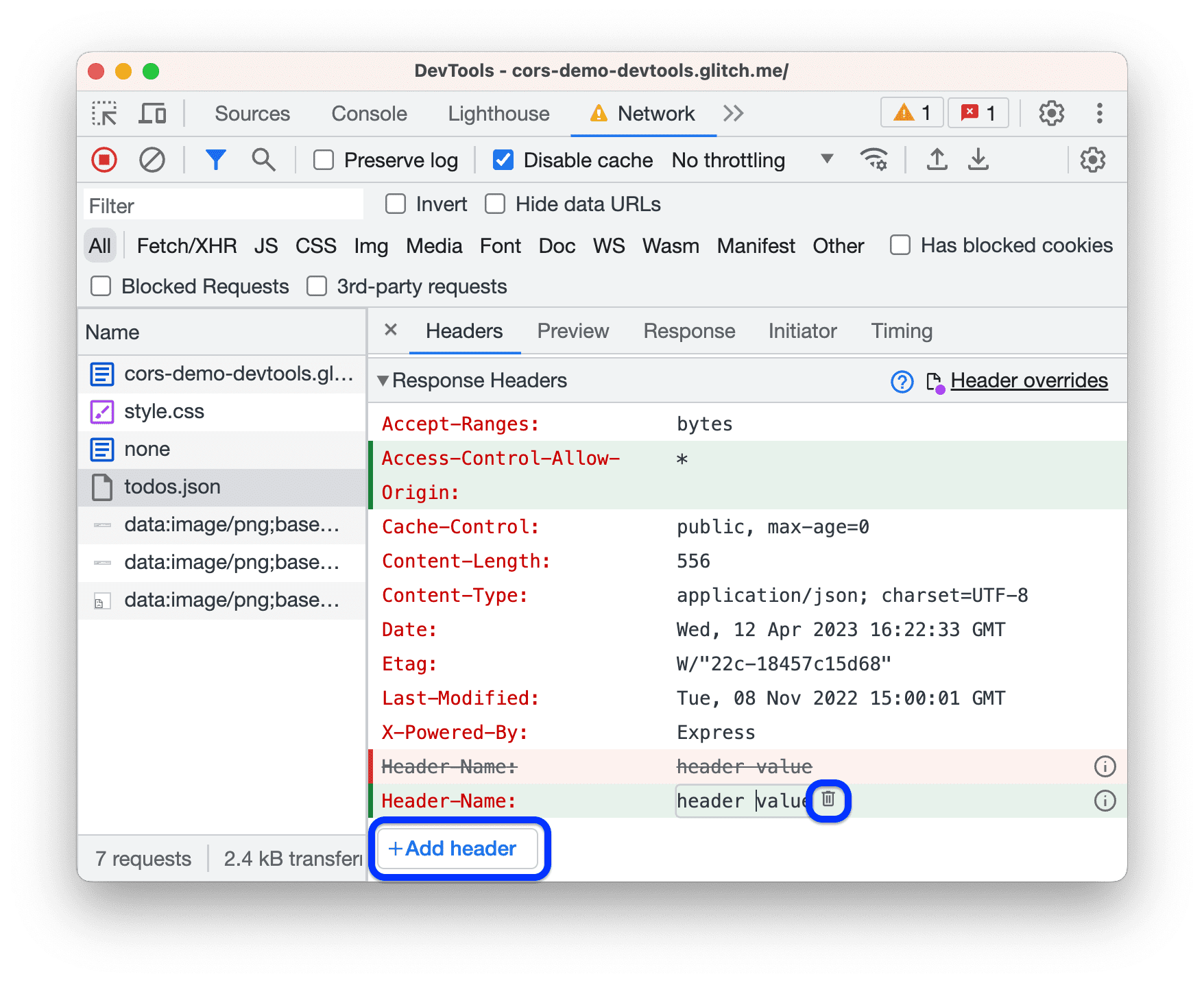This screenshot has width=1204, height=983.
Task: Stop recording the network log
Action: click(x=104, y=160)
